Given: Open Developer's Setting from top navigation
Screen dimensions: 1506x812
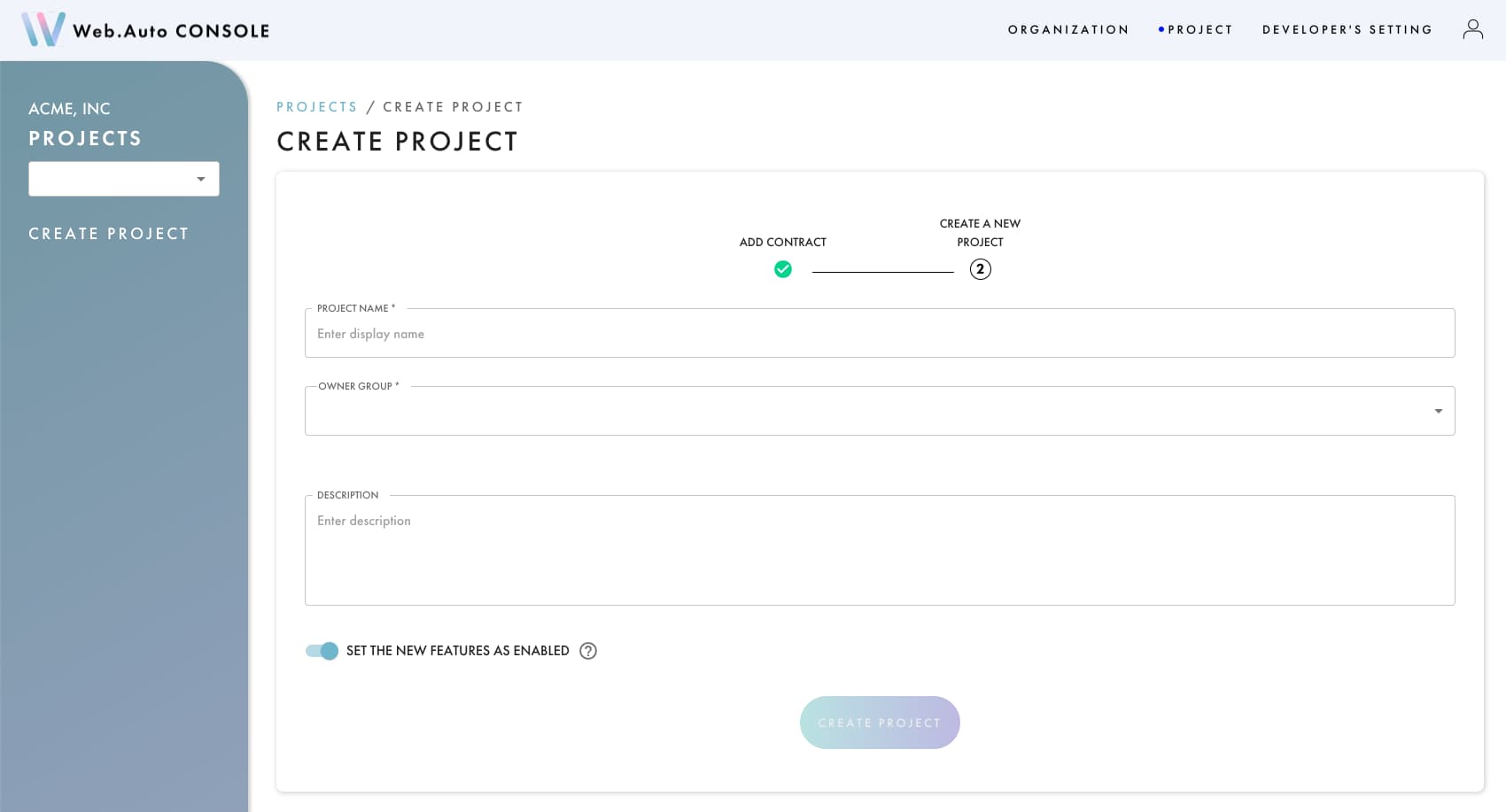Looking at the screenshot, I should [1347, 29].
